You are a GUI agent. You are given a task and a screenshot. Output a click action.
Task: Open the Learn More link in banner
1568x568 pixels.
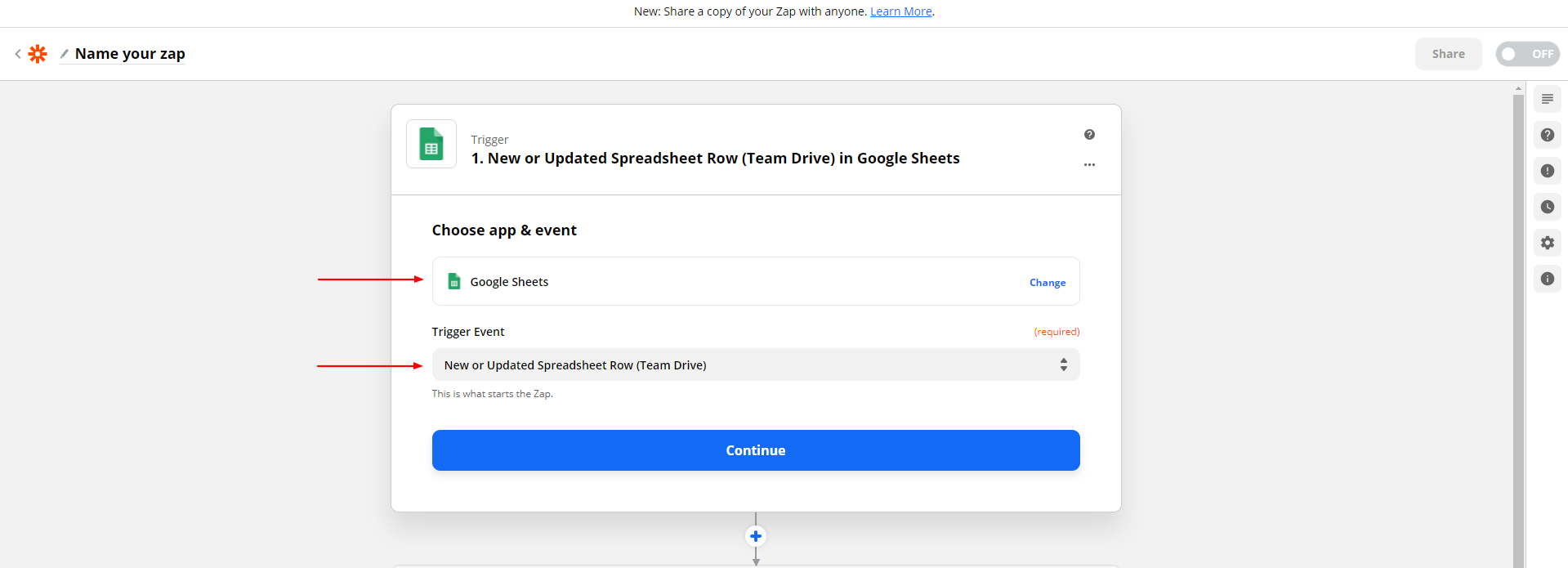tap(901, 11)
